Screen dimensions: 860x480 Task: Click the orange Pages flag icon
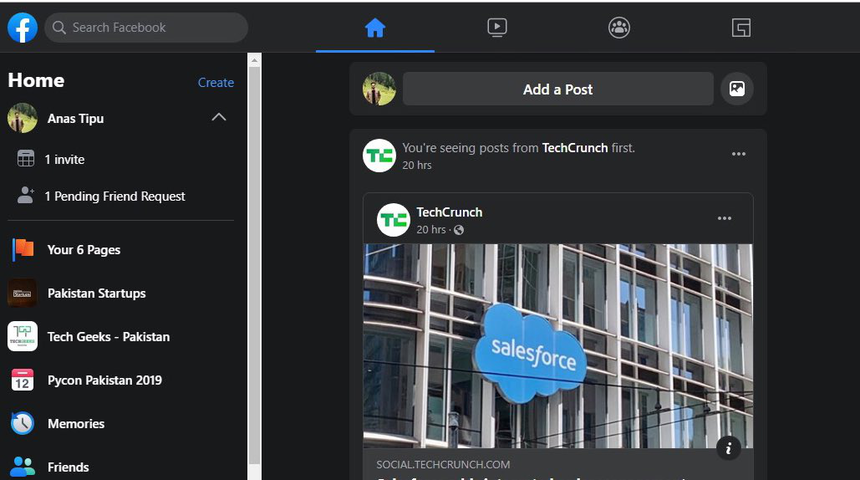coord(23,250)
